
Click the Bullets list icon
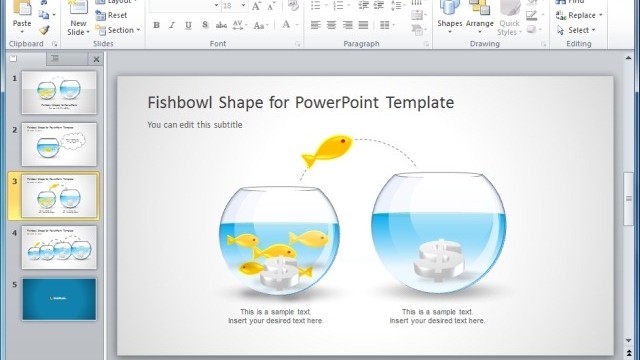pyautogui.click(x=316, y=6)
